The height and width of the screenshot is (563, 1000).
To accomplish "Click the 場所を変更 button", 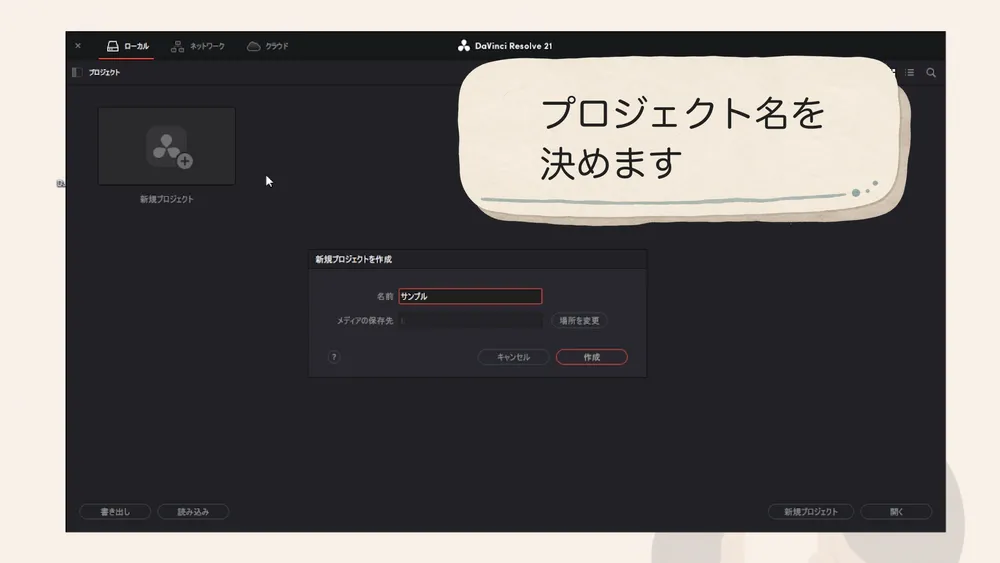I will point(579,321).
